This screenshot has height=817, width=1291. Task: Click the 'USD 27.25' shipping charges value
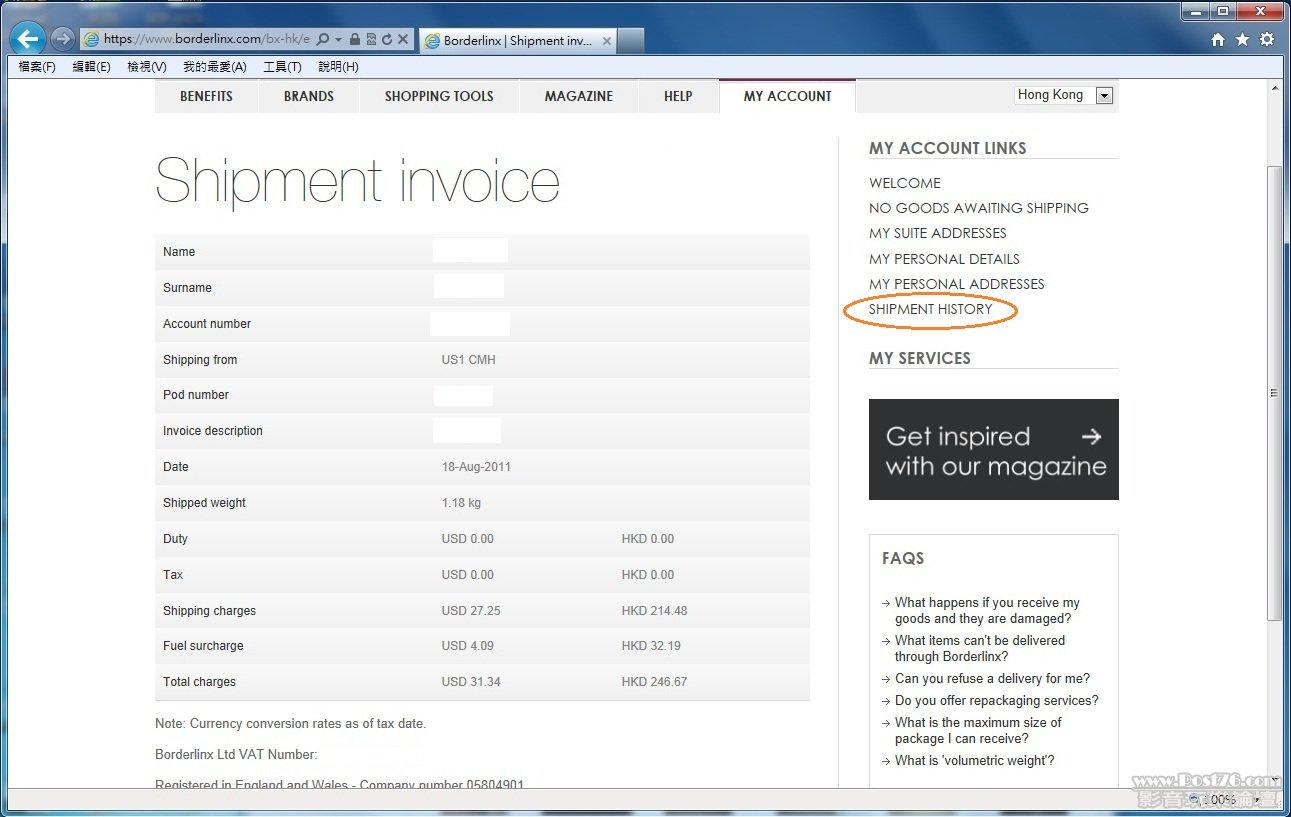(471, 611)
